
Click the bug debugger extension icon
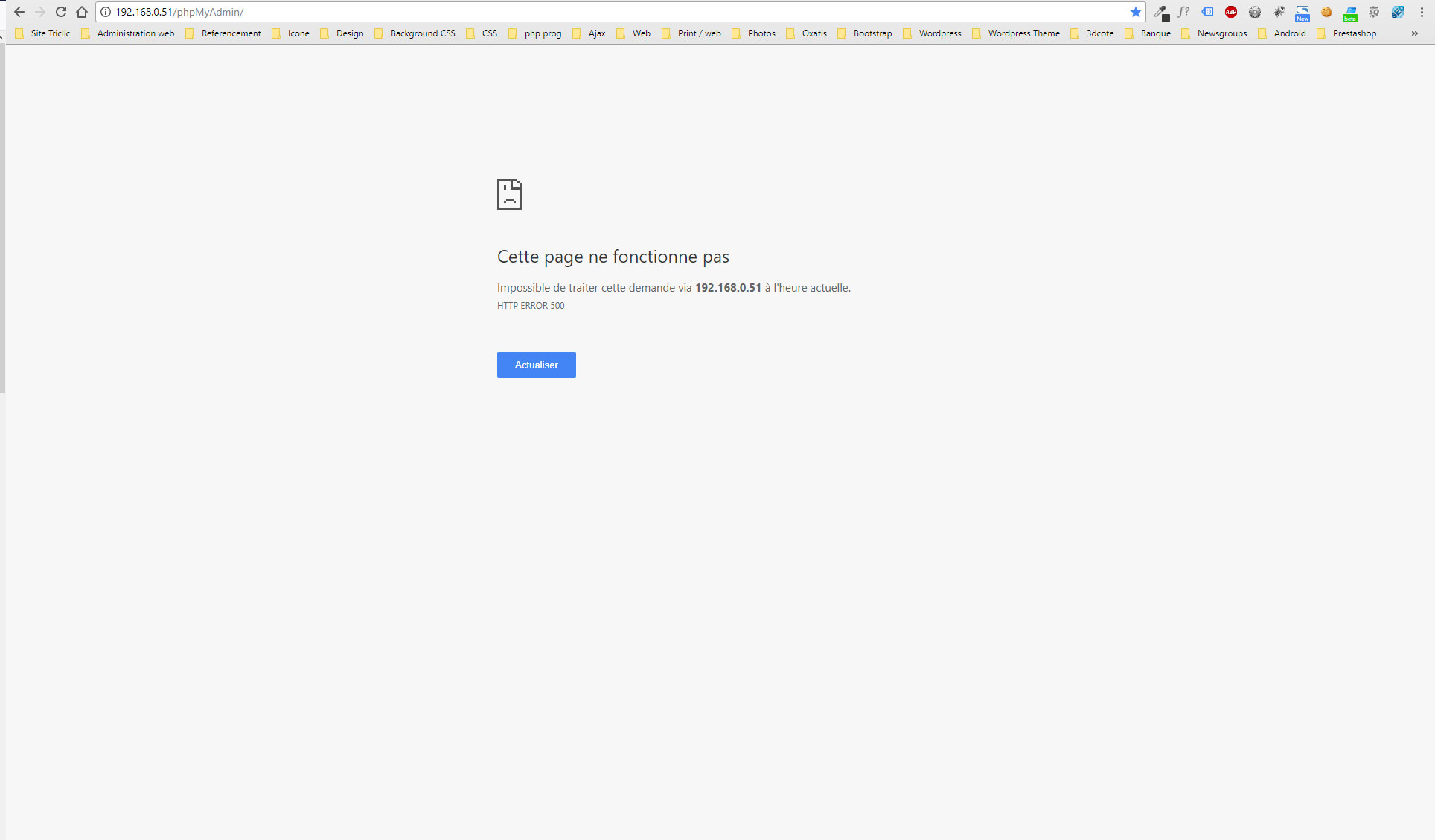pos(1279,12)
